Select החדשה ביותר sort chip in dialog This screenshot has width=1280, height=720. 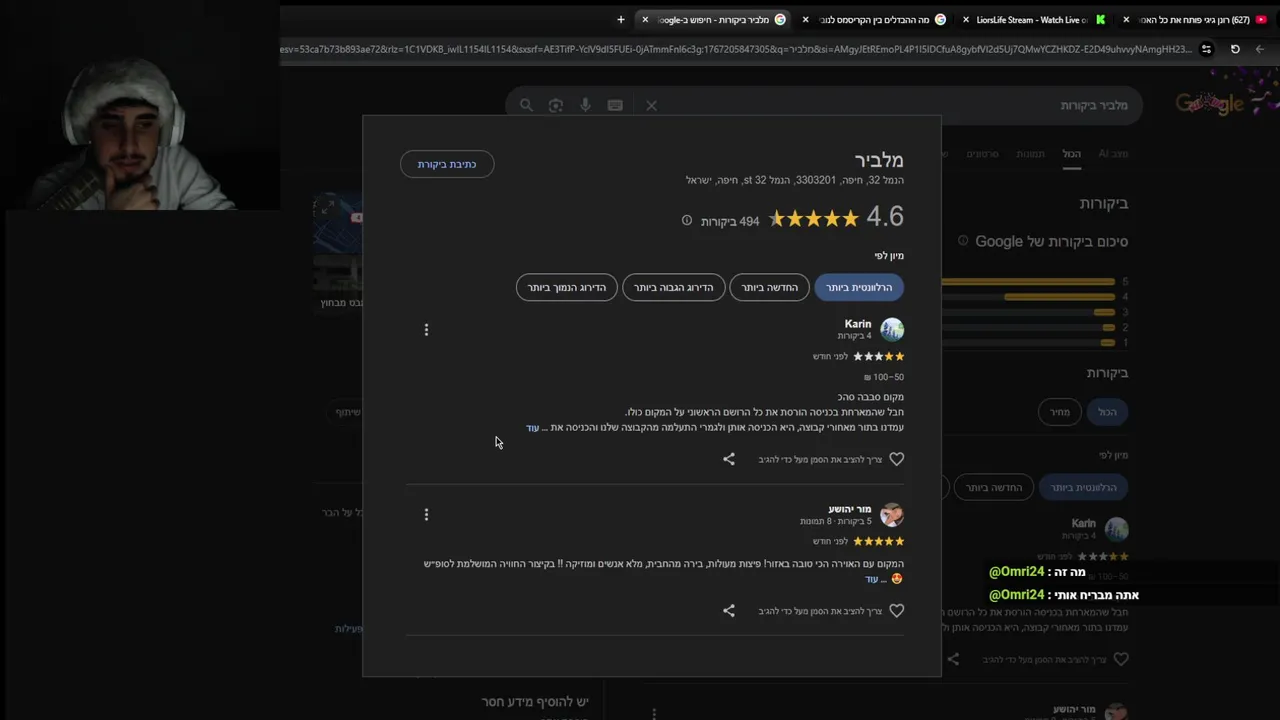tap(769, 288)
